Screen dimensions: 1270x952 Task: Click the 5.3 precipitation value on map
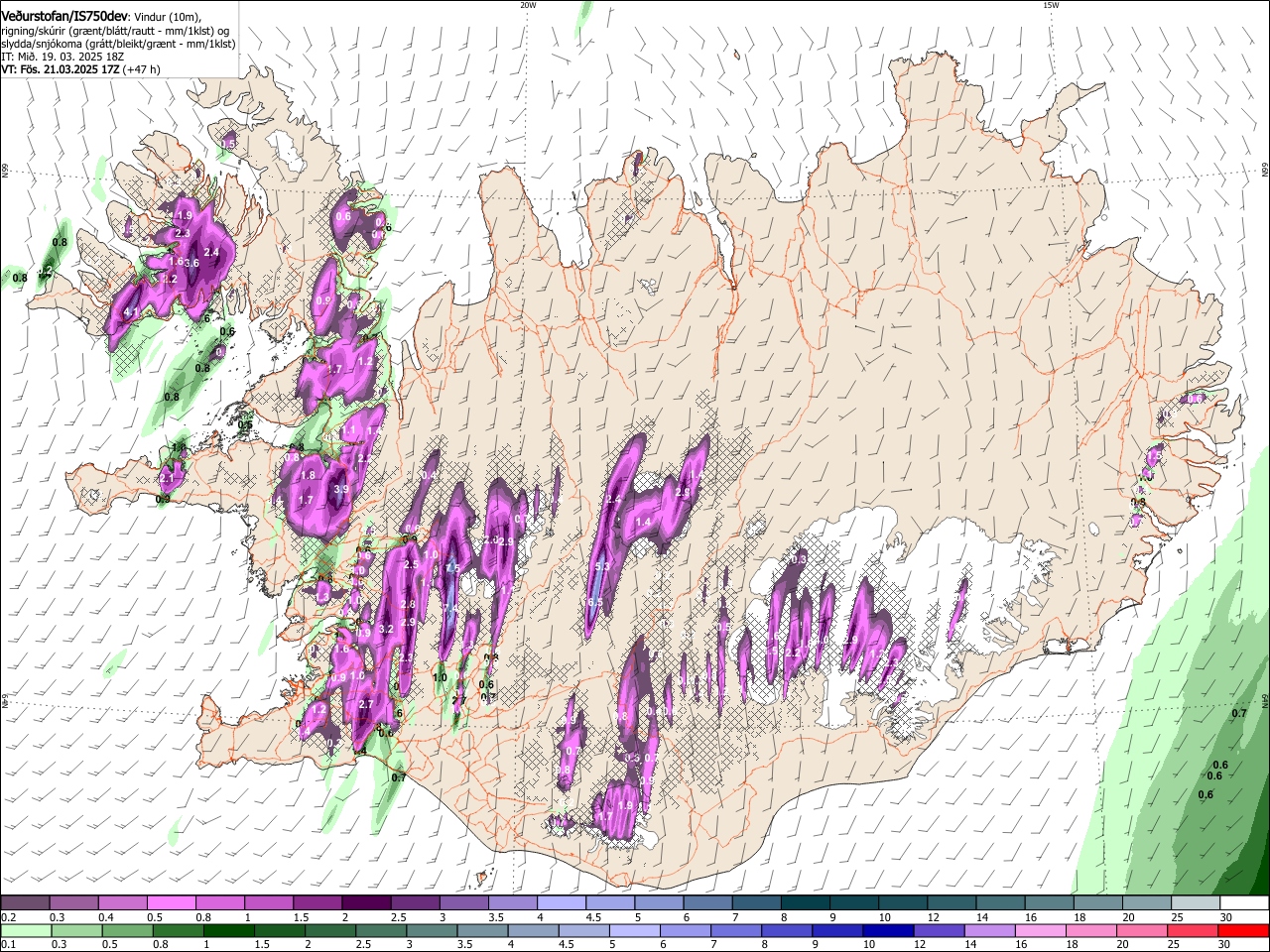tap(602, 566)
